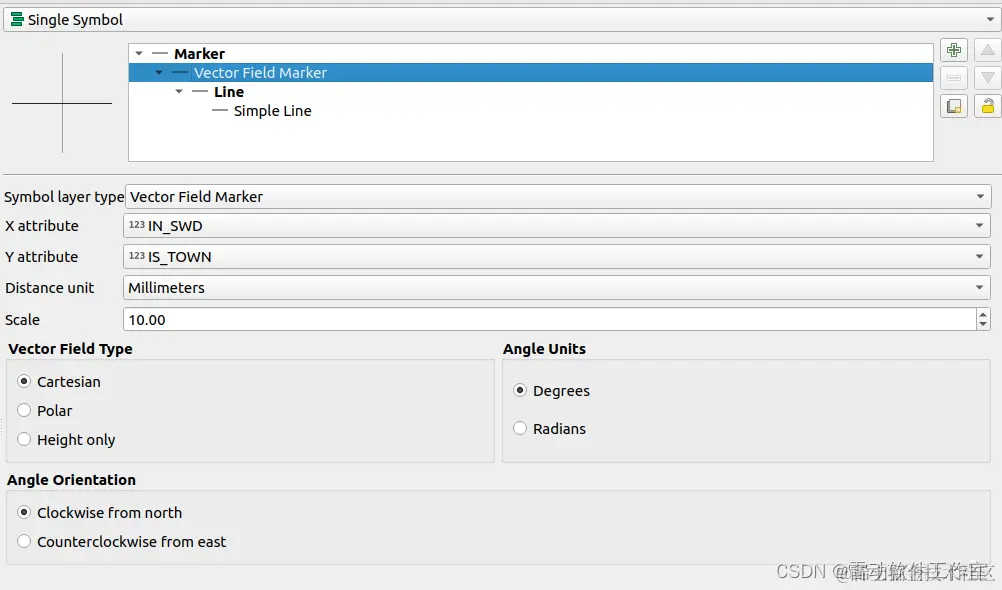
Task: Select Polar vector field type
Action: pyautogui.click(x=24, y=410)
